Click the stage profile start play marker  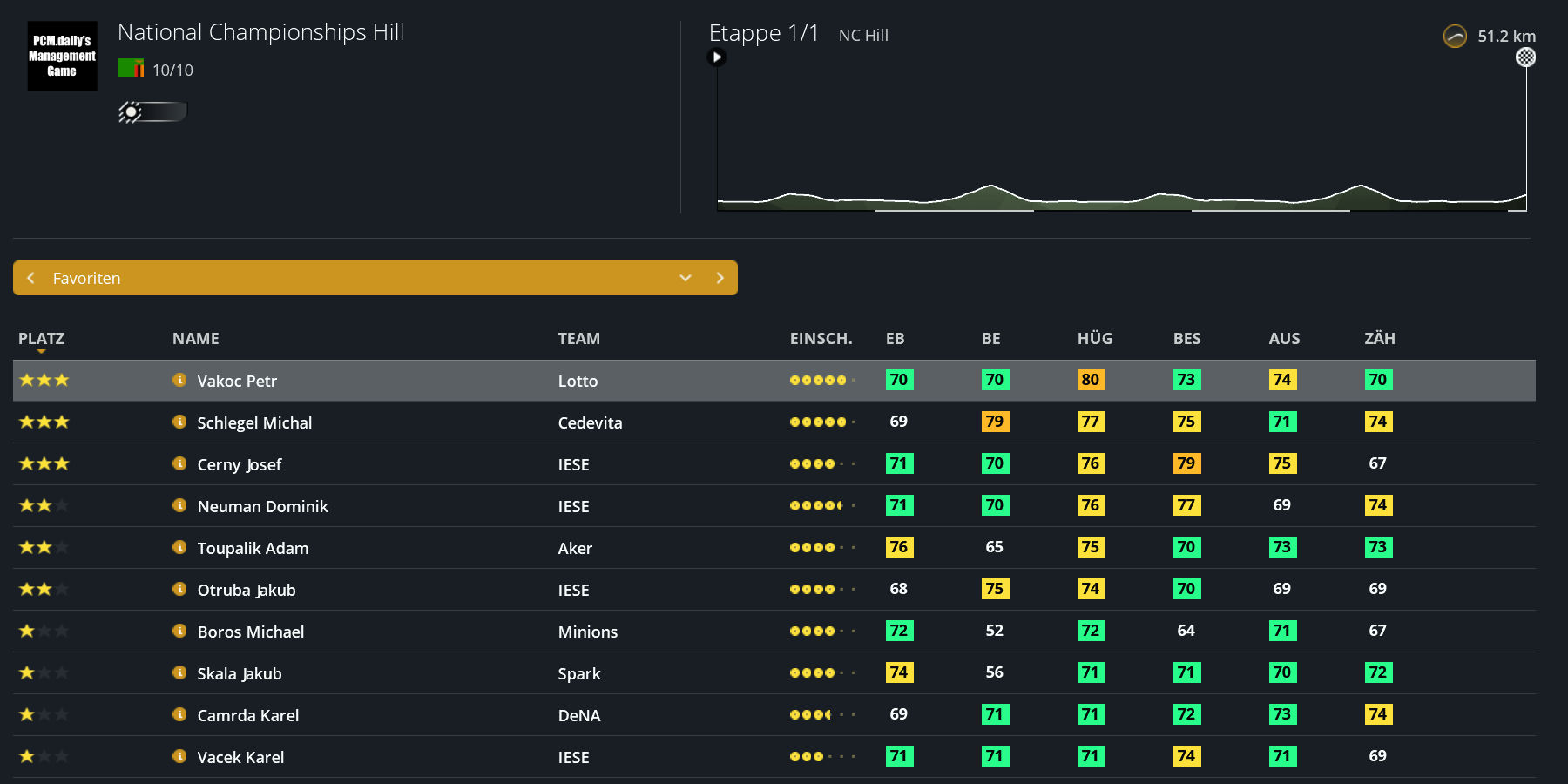coord(717,57)
